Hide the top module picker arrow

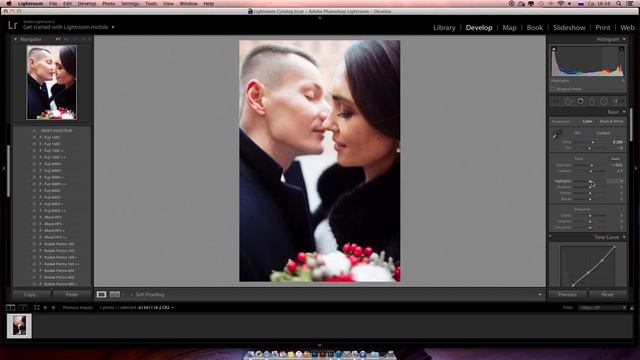click(320, 18)
